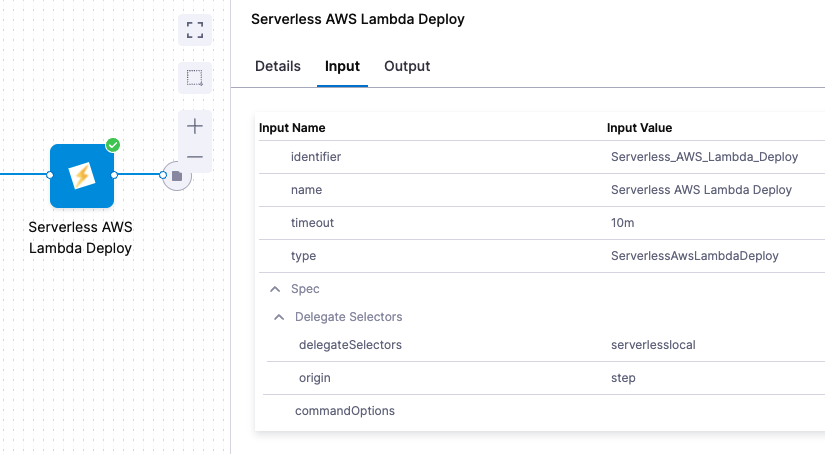825x454 pixels.
Task: Collapse the Delegate Selectors section
Action: (279, 317)
